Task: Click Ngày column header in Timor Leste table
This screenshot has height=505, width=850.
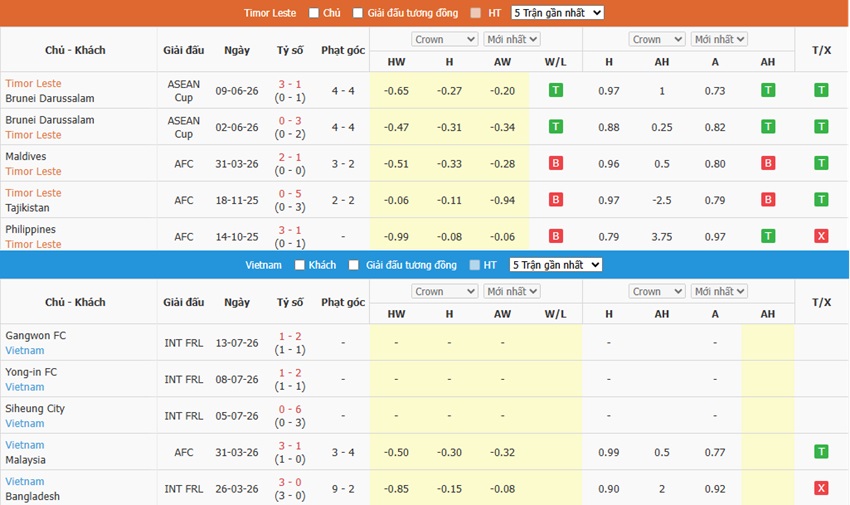Action: point(237,50)
